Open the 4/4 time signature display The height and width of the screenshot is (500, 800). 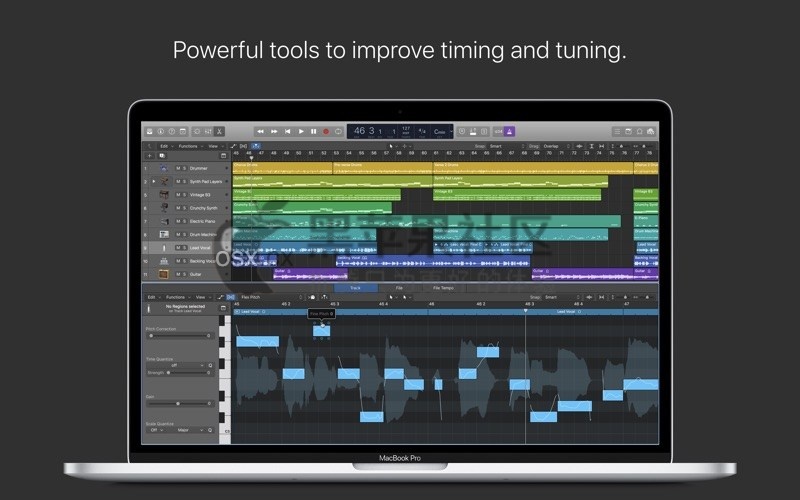422,131
